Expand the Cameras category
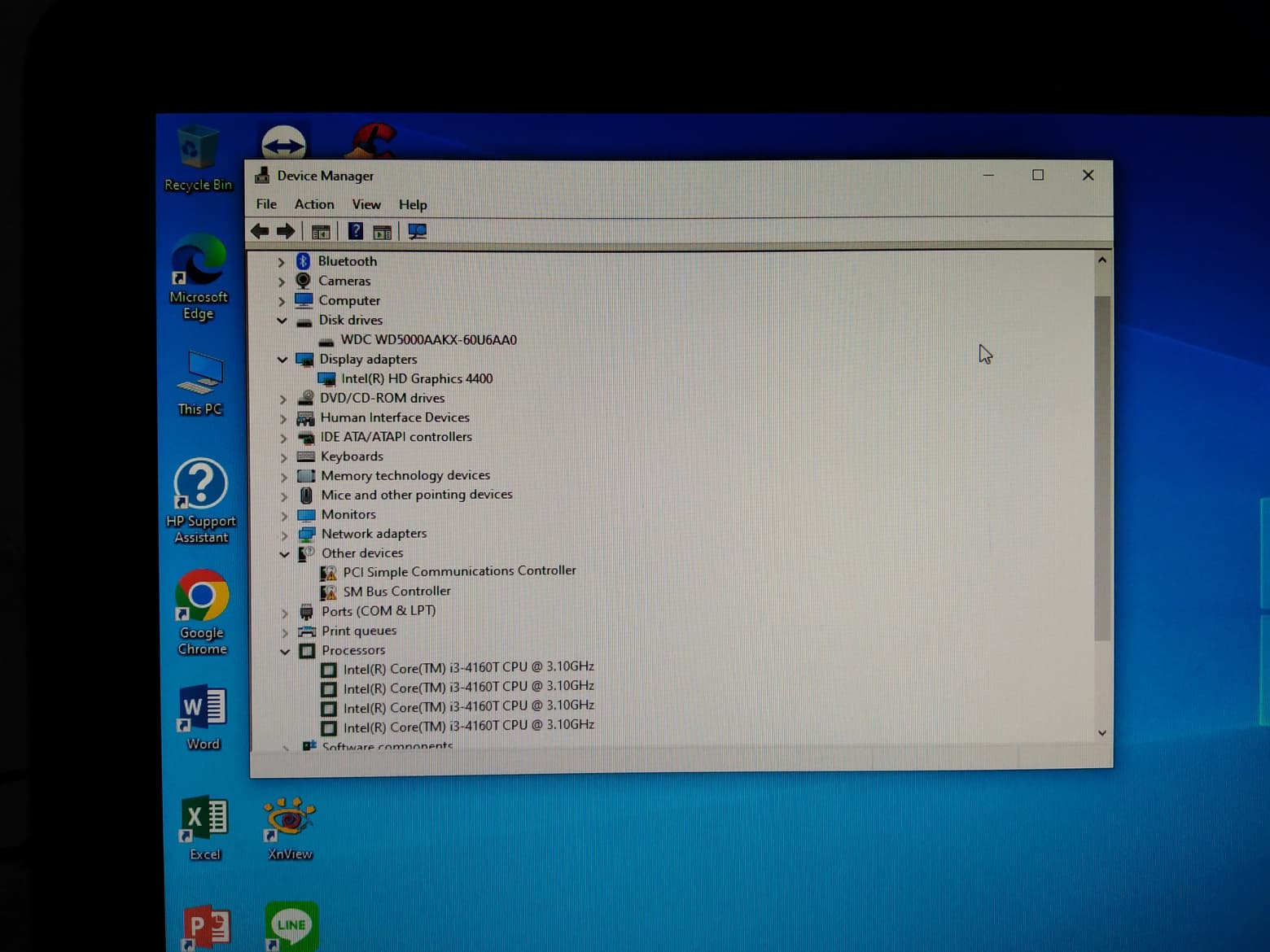The width and height of the screenshot is (1270, 952). coord(281,282)
